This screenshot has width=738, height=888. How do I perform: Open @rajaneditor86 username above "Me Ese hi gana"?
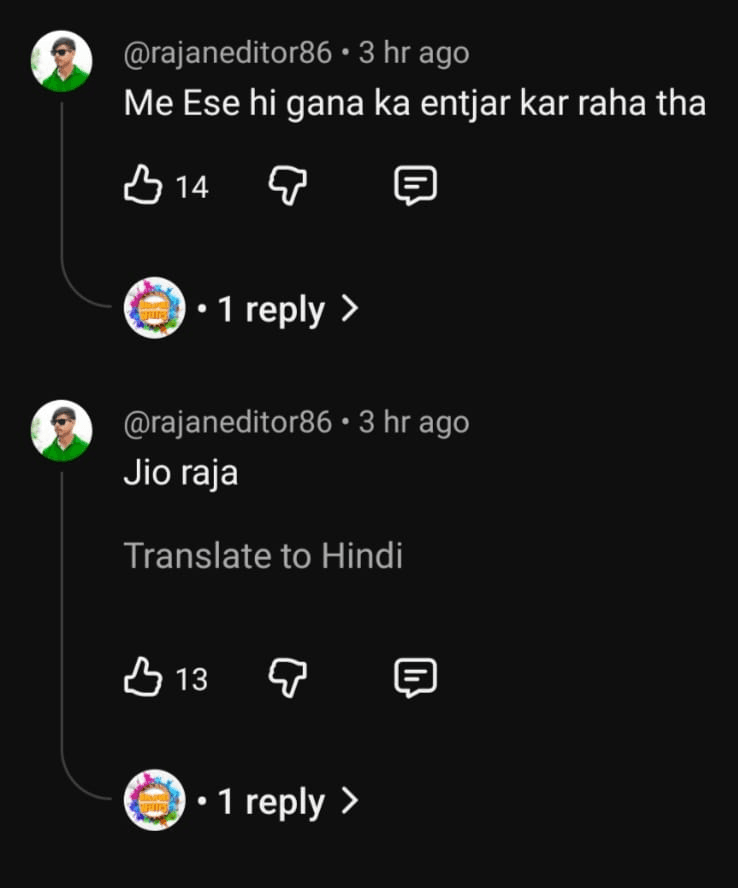point(227,53)
